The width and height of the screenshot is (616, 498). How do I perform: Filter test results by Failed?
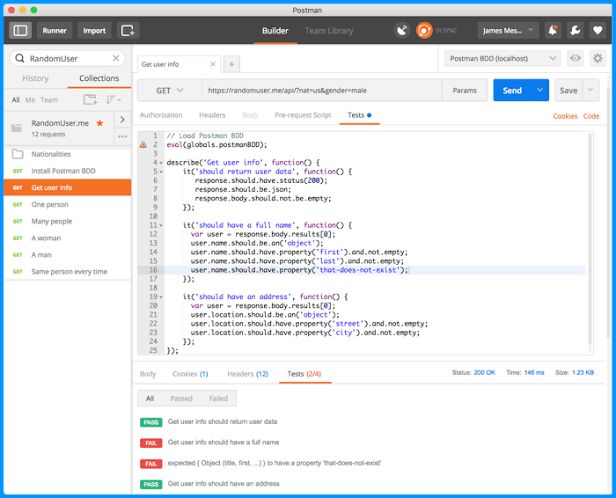point(218,398)
